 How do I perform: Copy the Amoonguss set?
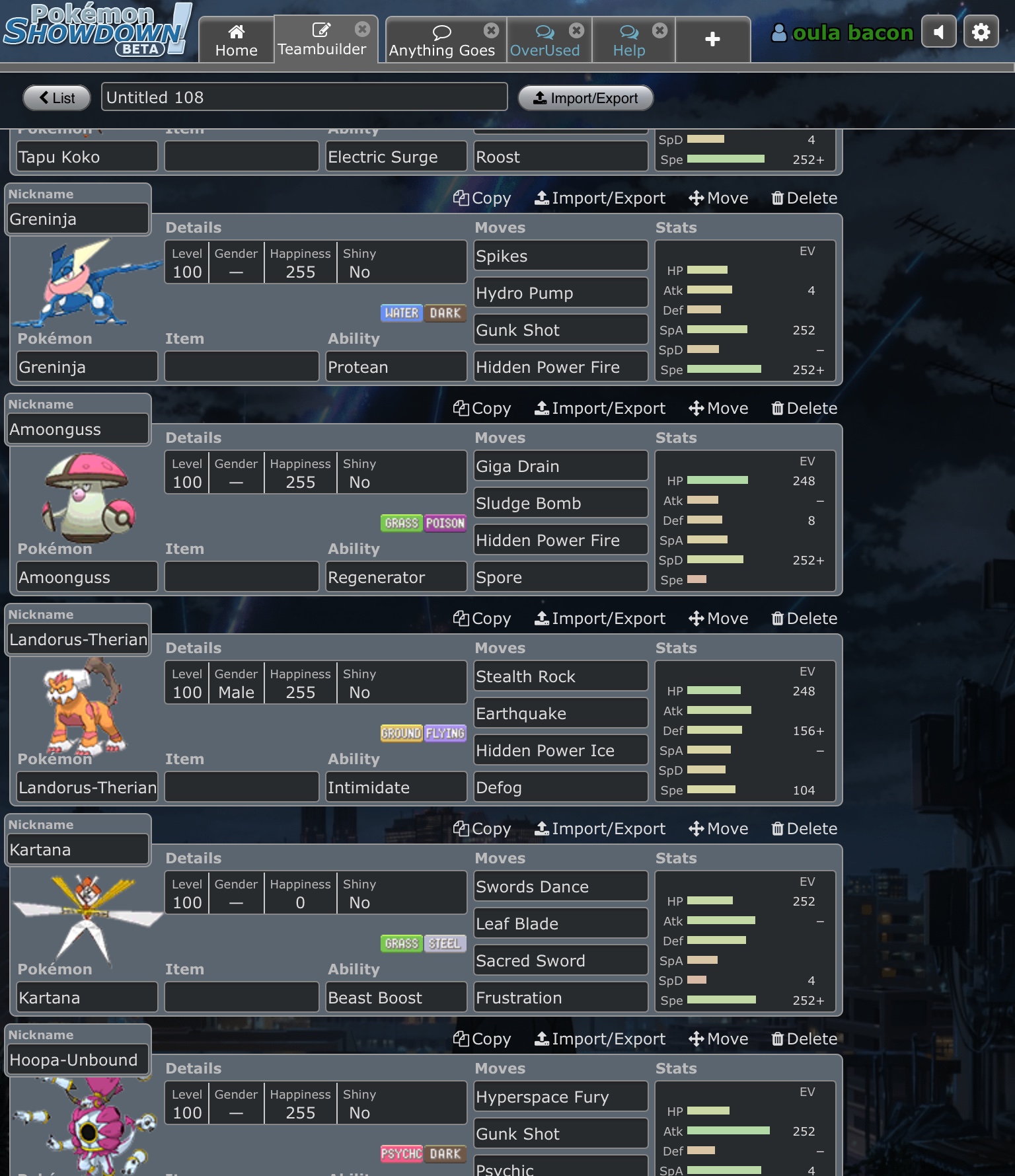tap(482, 409)
